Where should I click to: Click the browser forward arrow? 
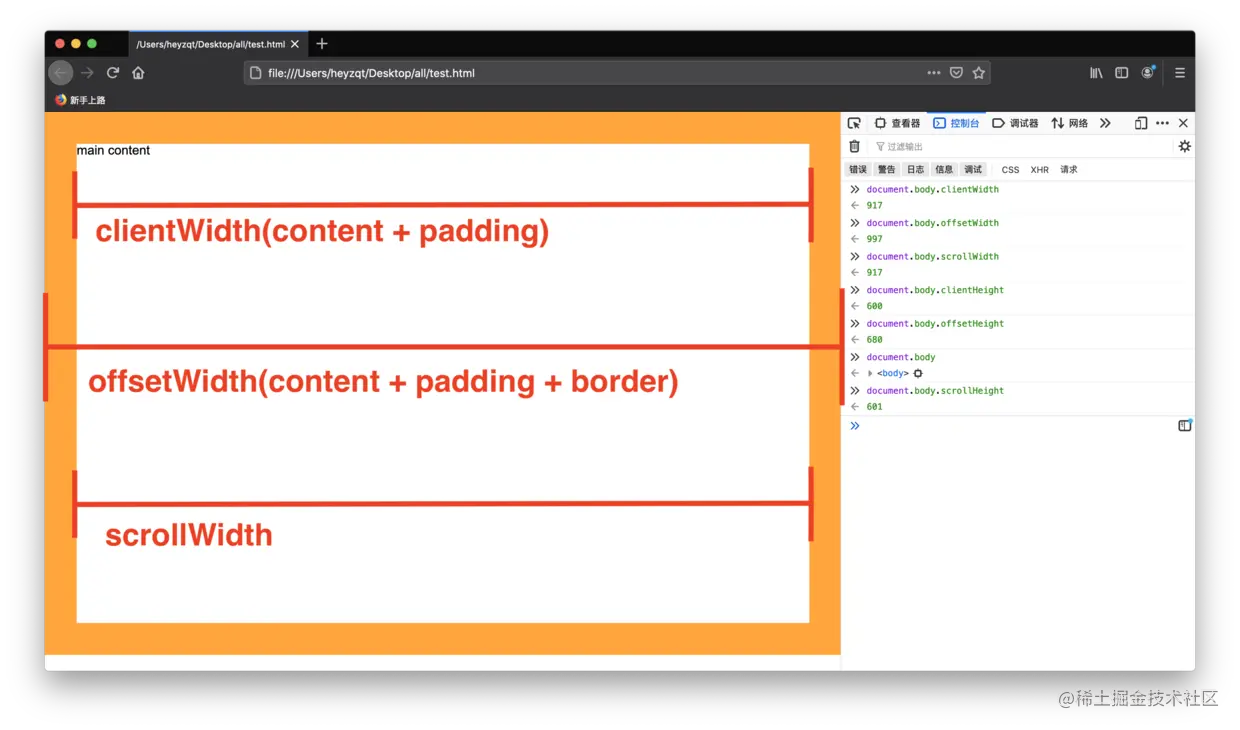[87, 73]
